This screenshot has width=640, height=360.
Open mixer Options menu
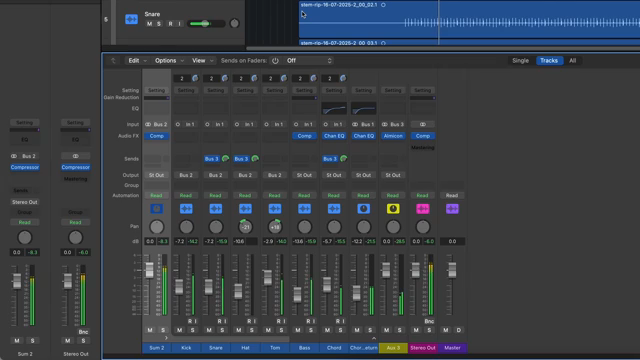tap(169, 60)
